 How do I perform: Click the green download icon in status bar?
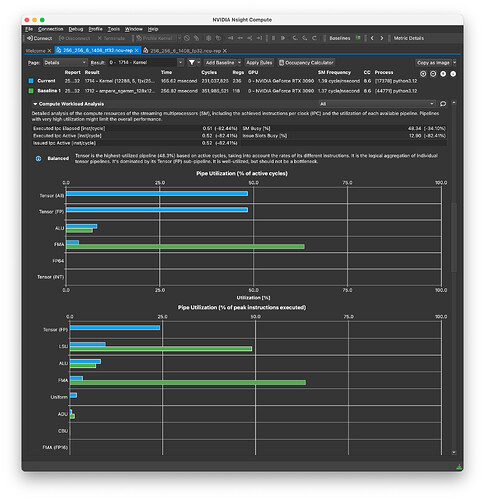(459, 467)
